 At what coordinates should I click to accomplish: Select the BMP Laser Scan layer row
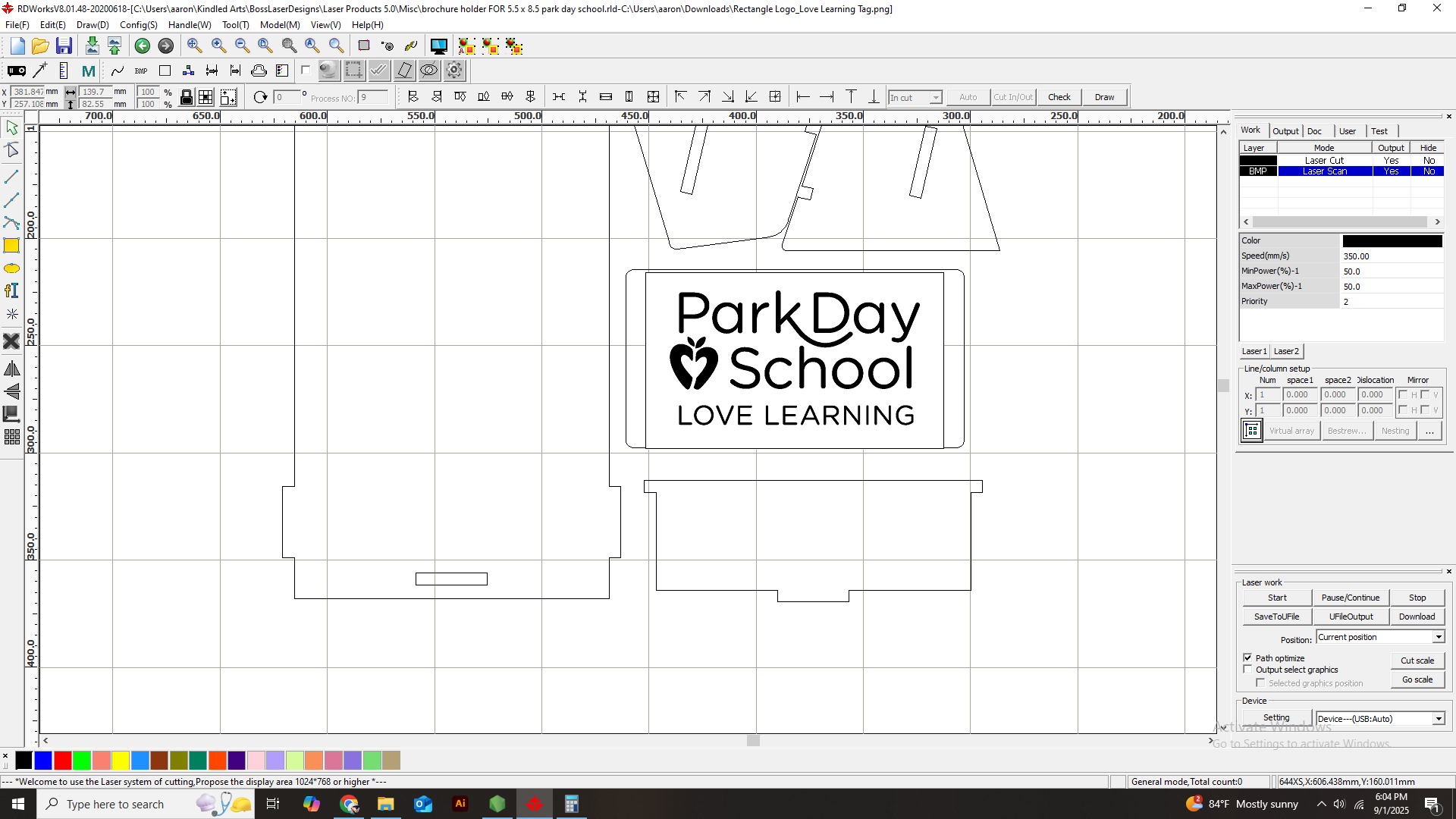(x=1341, y=171)
